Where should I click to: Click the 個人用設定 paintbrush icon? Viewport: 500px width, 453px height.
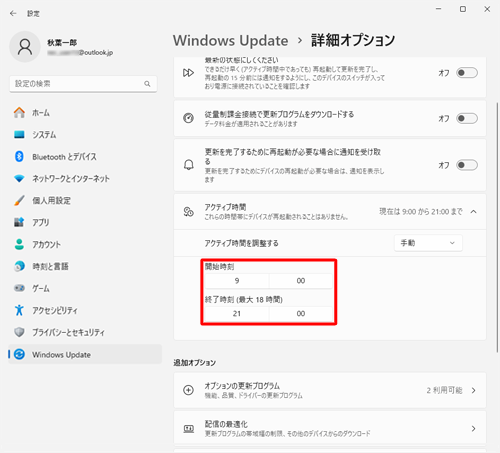(x=19, y=200)
